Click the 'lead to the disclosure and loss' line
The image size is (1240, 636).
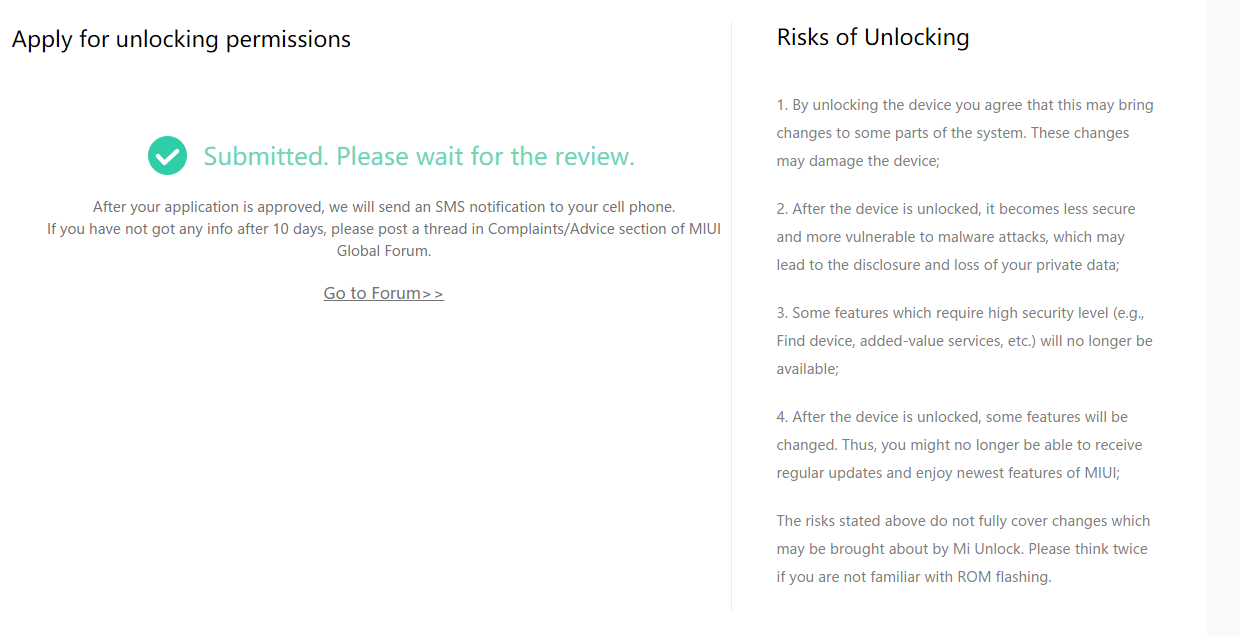click(947, 265)
